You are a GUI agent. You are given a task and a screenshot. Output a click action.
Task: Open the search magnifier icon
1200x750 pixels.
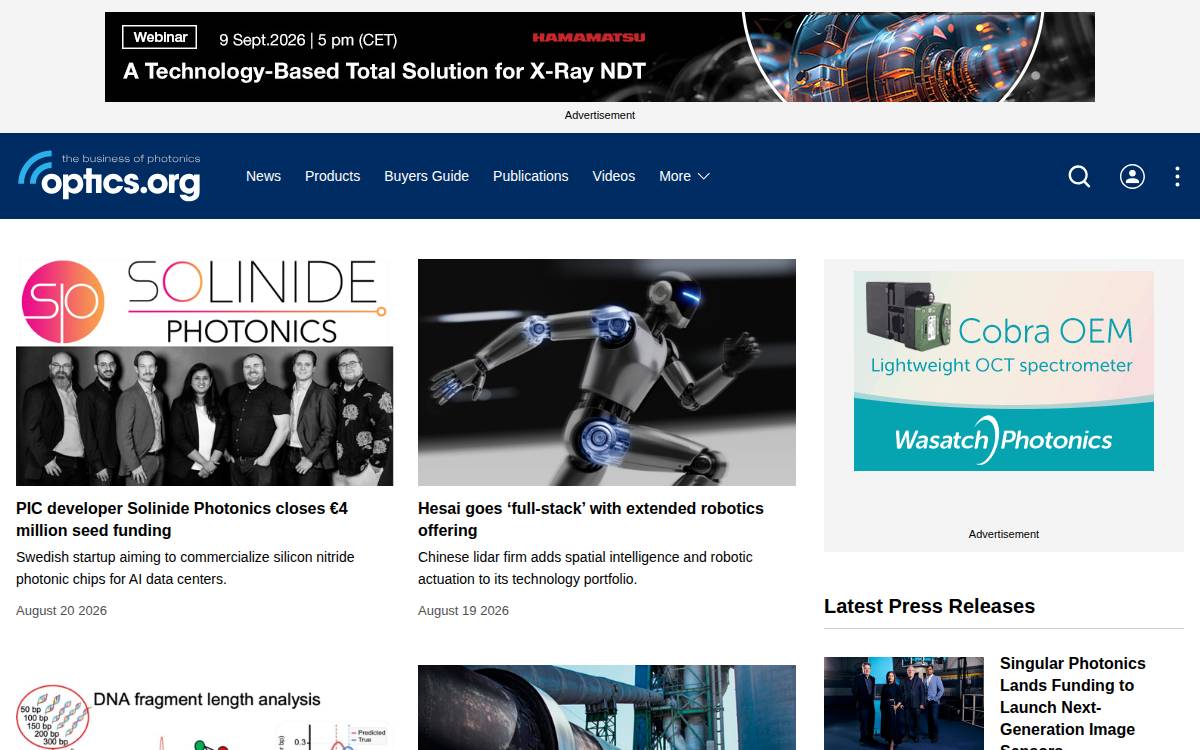click(x=1079, y=176)
